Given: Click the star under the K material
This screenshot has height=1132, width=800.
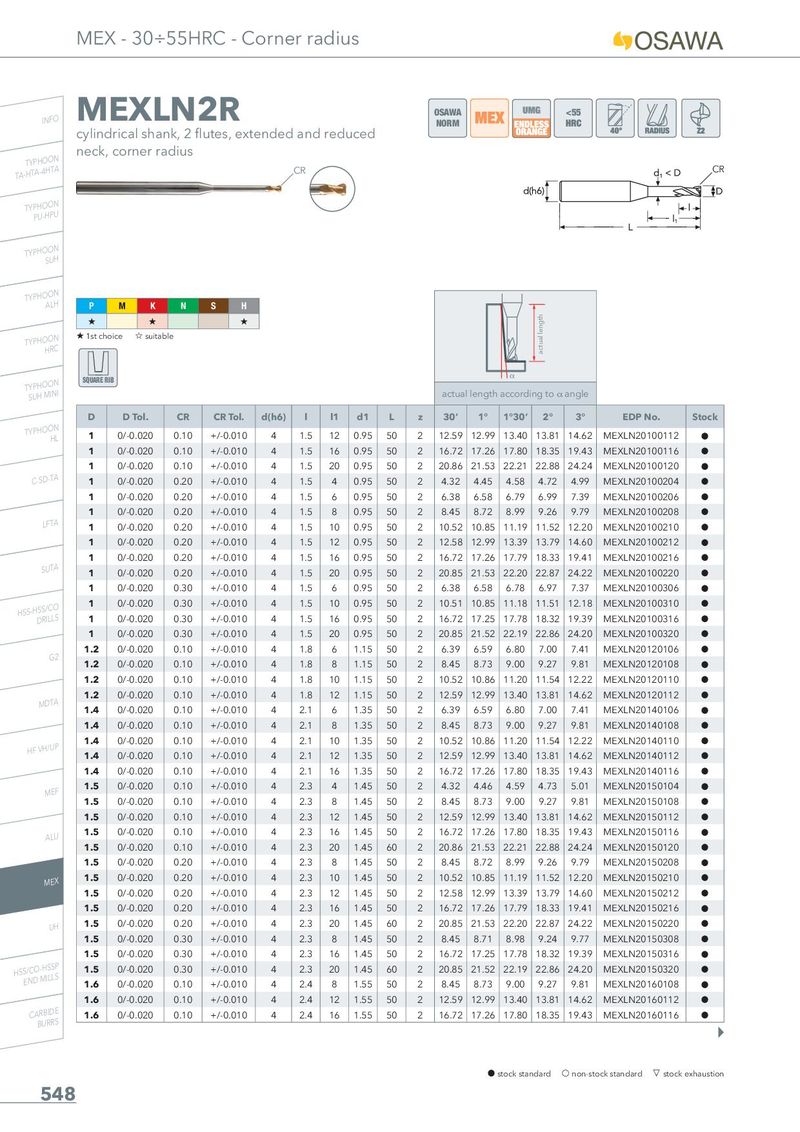Looking at the screenshot, I should coord(152,321).
